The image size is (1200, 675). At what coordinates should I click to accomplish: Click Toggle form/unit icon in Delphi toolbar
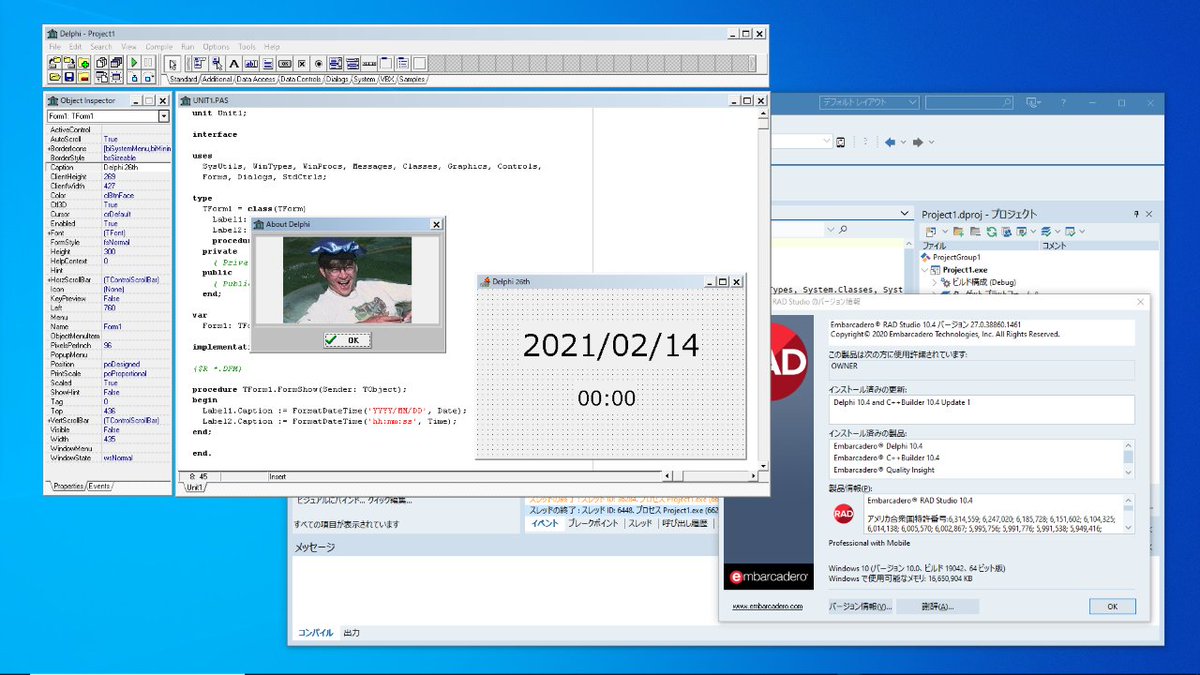[102, 77]
